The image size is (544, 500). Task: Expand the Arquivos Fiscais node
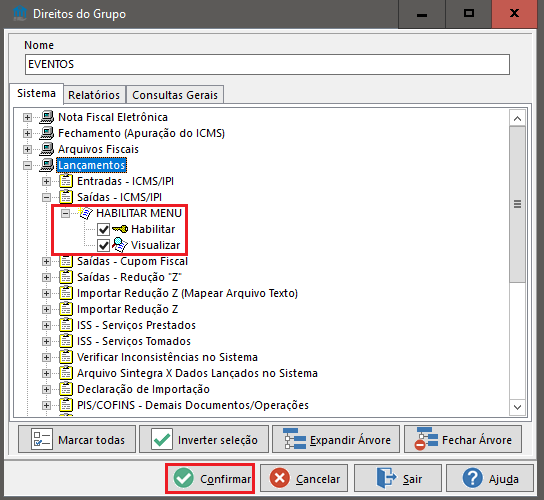[27, 149]
